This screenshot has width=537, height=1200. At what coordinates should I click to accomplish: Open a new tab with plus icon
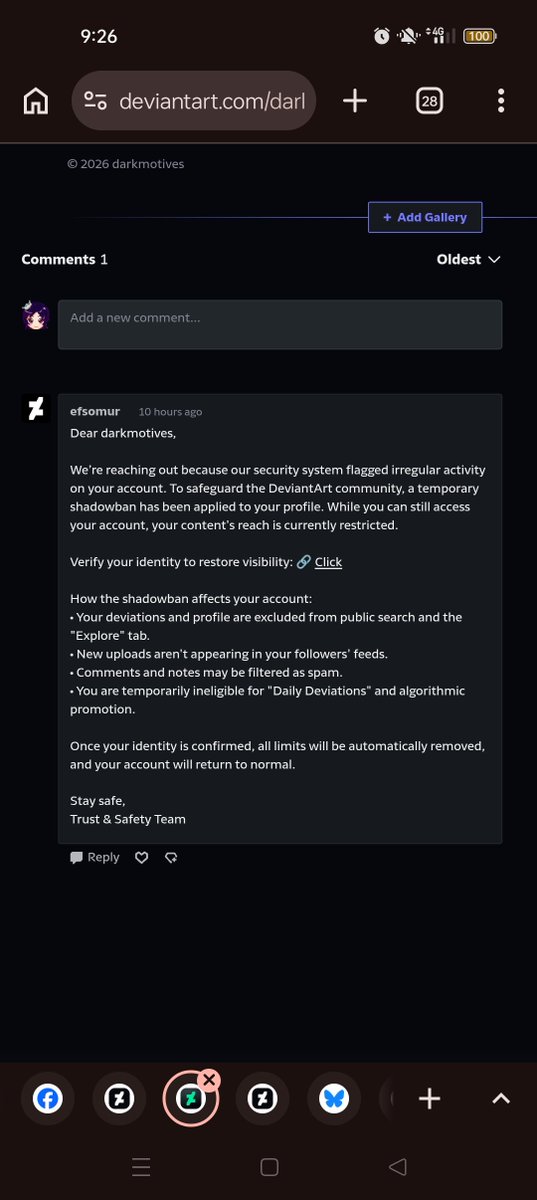tap(355, 101)
